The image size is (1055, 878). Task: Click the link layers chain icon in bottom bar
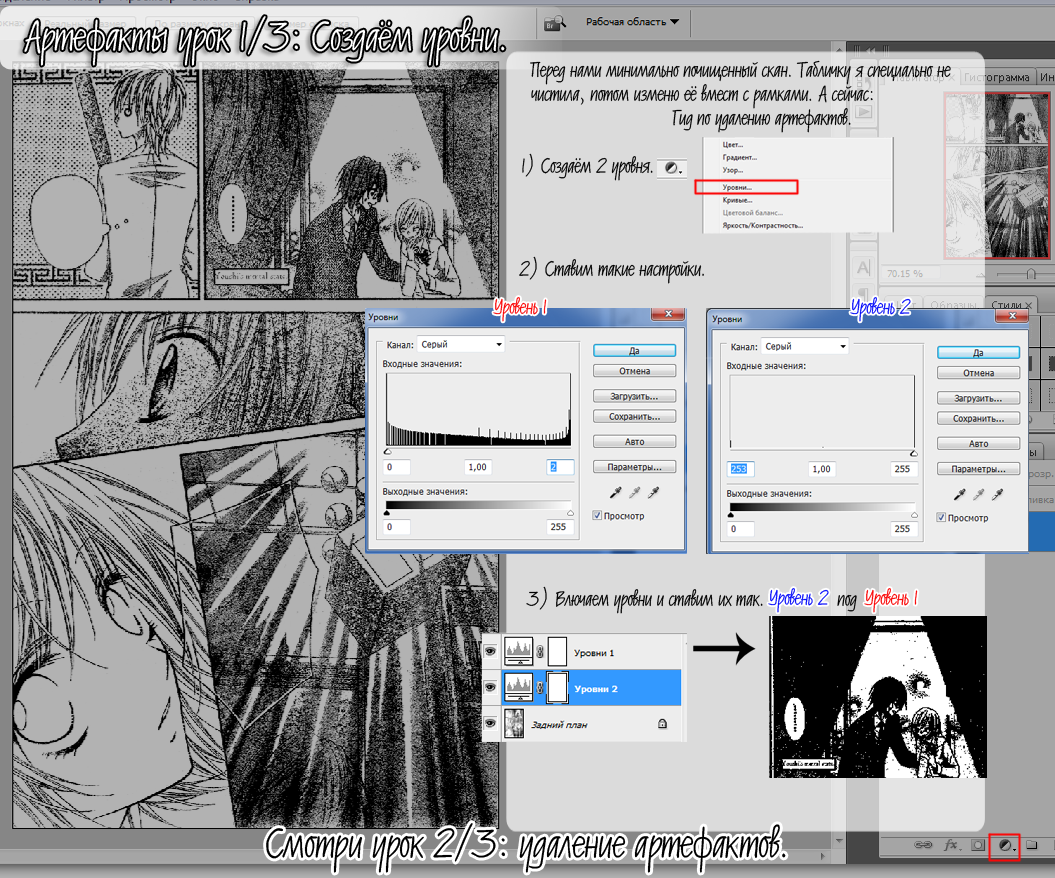click(923, 845)
